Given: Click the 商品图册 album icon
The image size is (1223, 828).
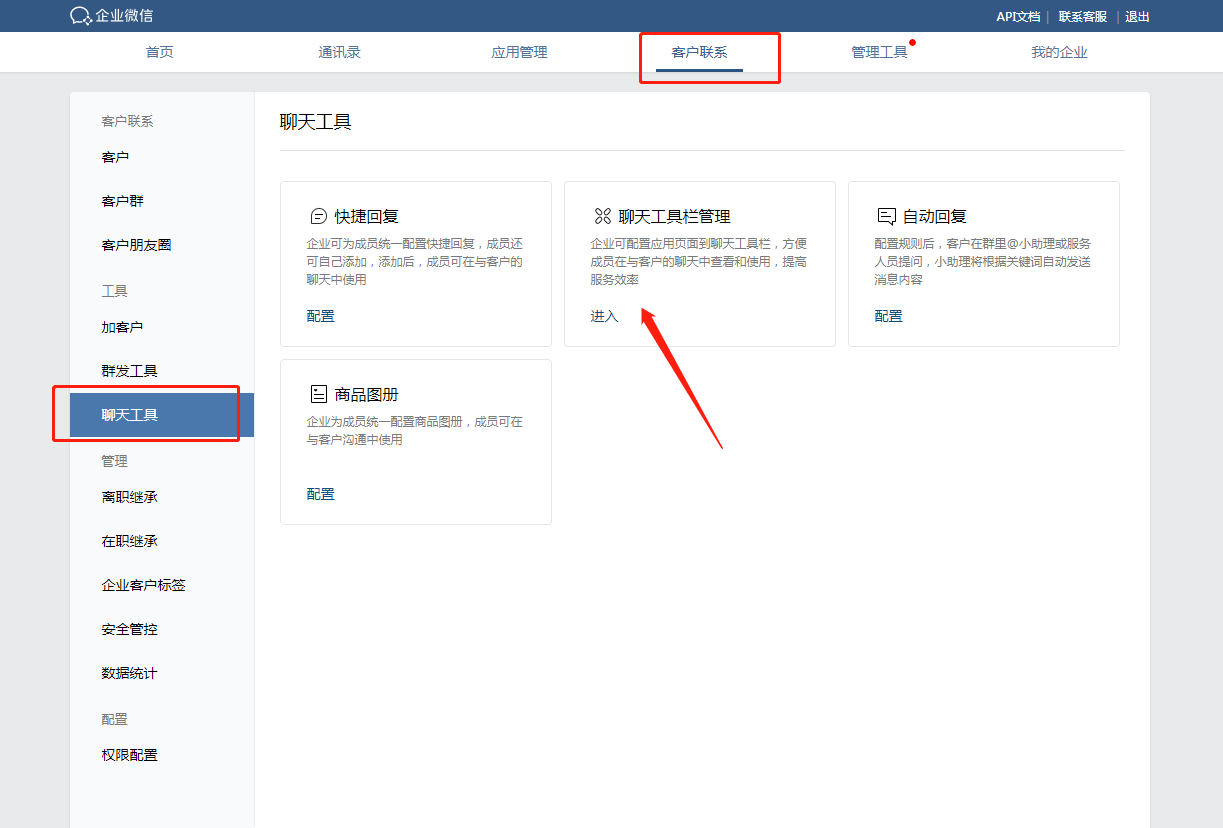Looking at the screenshot, I should pos(319,394).
